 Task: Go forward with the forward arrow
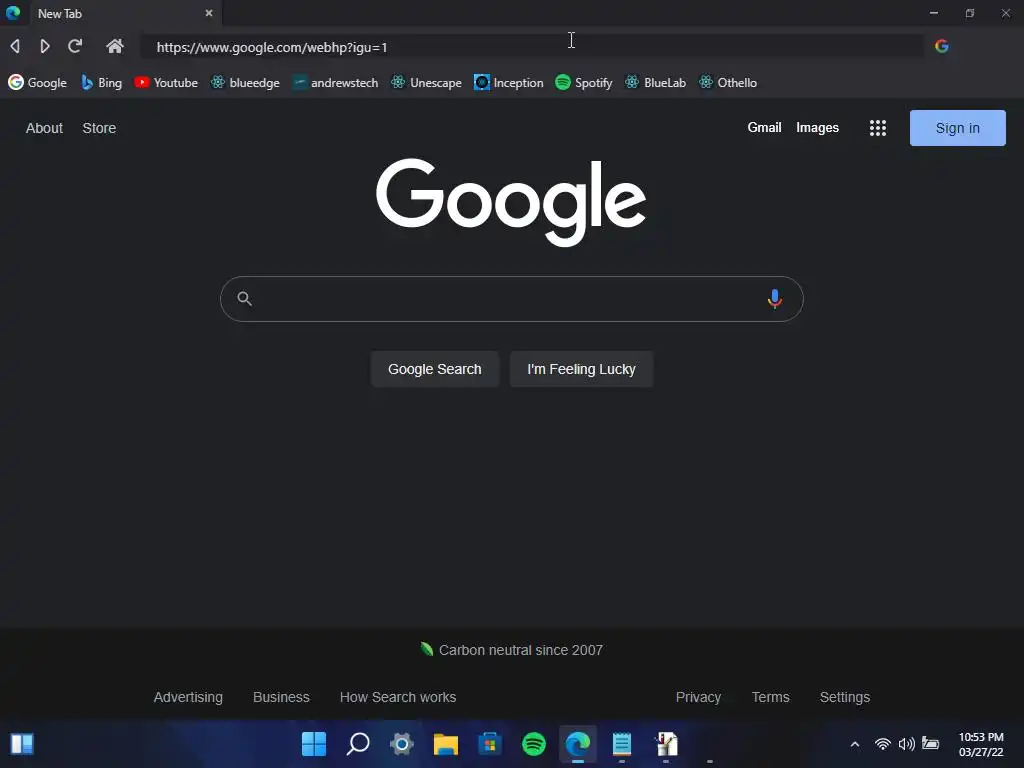[x=44, y=46]
